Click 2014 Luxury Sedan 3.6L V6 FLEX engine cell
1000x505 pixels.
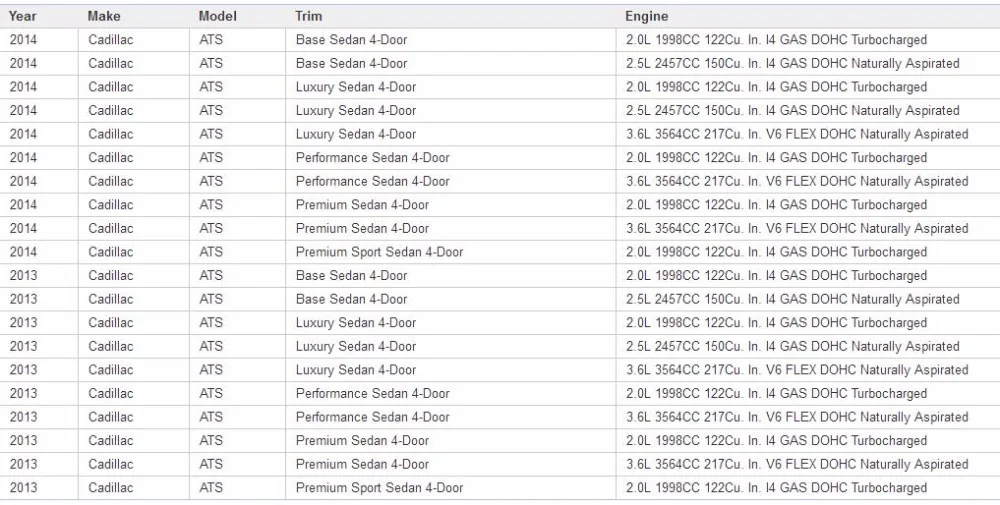(808, 135)
